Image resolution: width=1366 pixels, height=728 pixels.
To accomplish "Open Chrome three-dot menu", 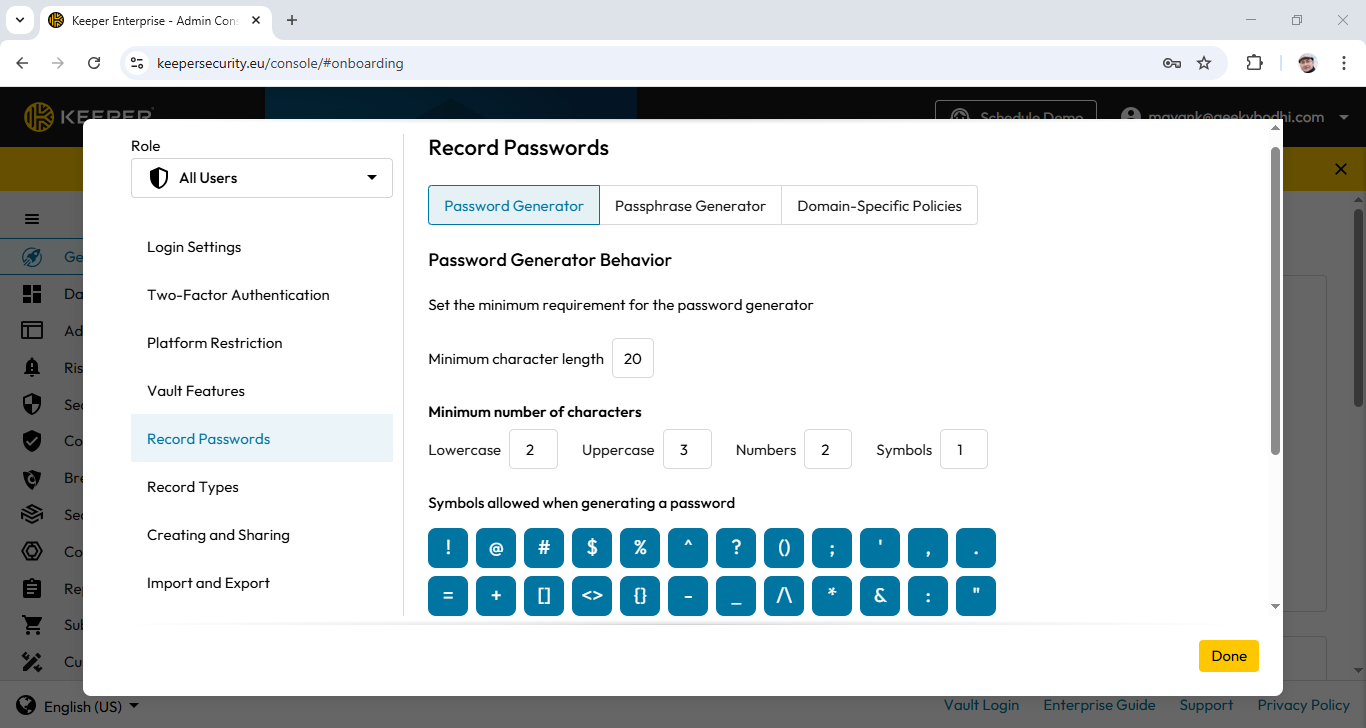I will click(1344, 63).
